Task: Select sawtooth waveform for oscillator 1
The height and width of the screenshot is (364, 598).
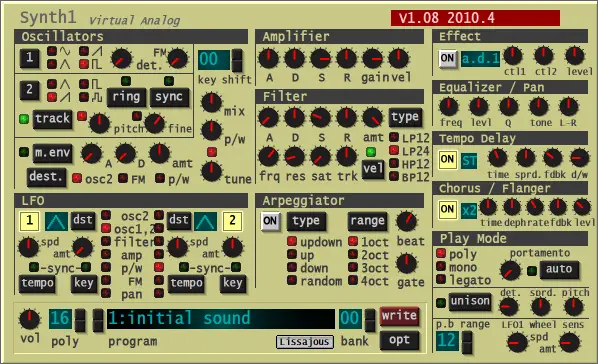Action: [x=84, y=51]
